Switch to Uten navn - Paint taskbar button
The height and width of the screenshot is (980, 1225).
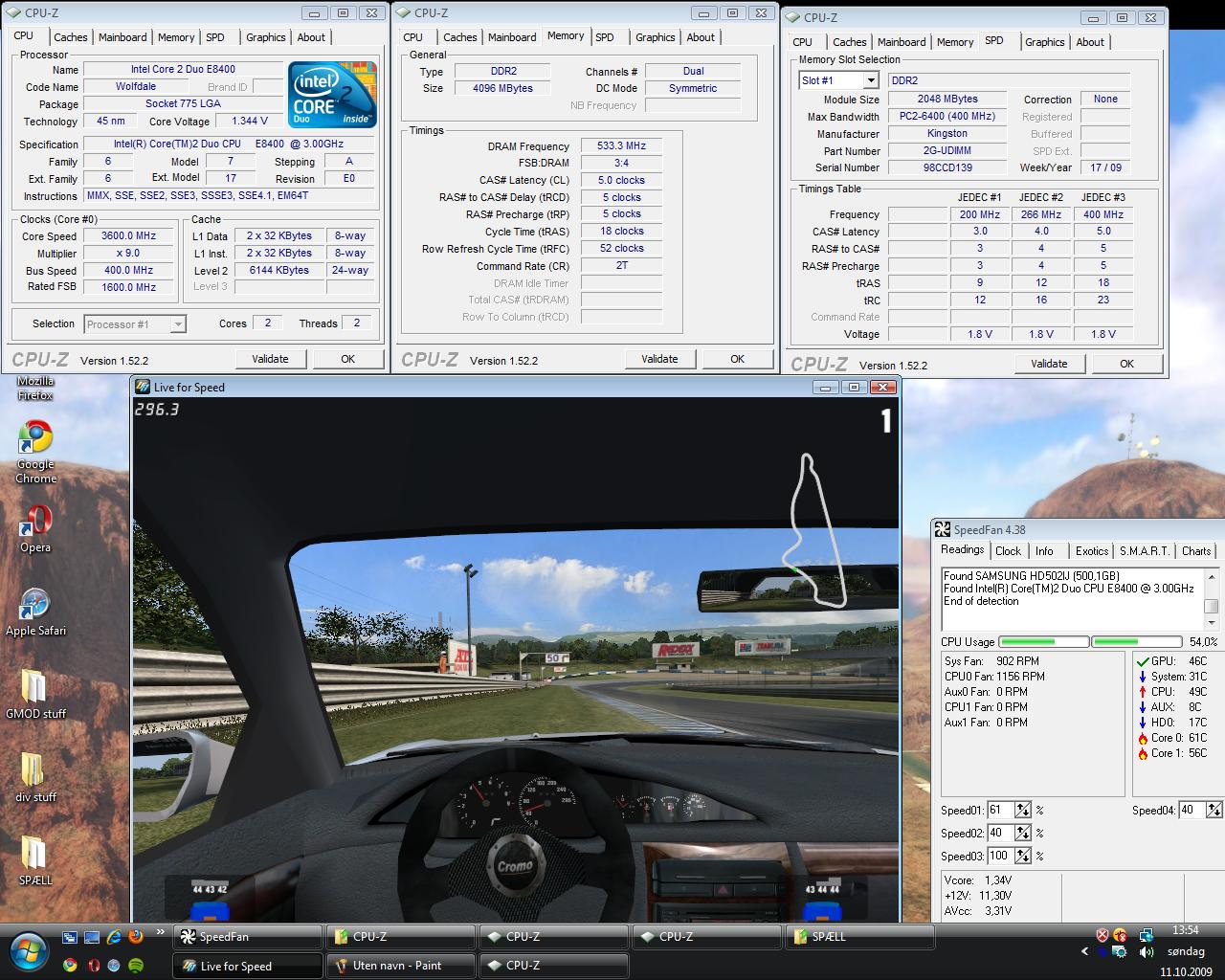click(401, 966)
